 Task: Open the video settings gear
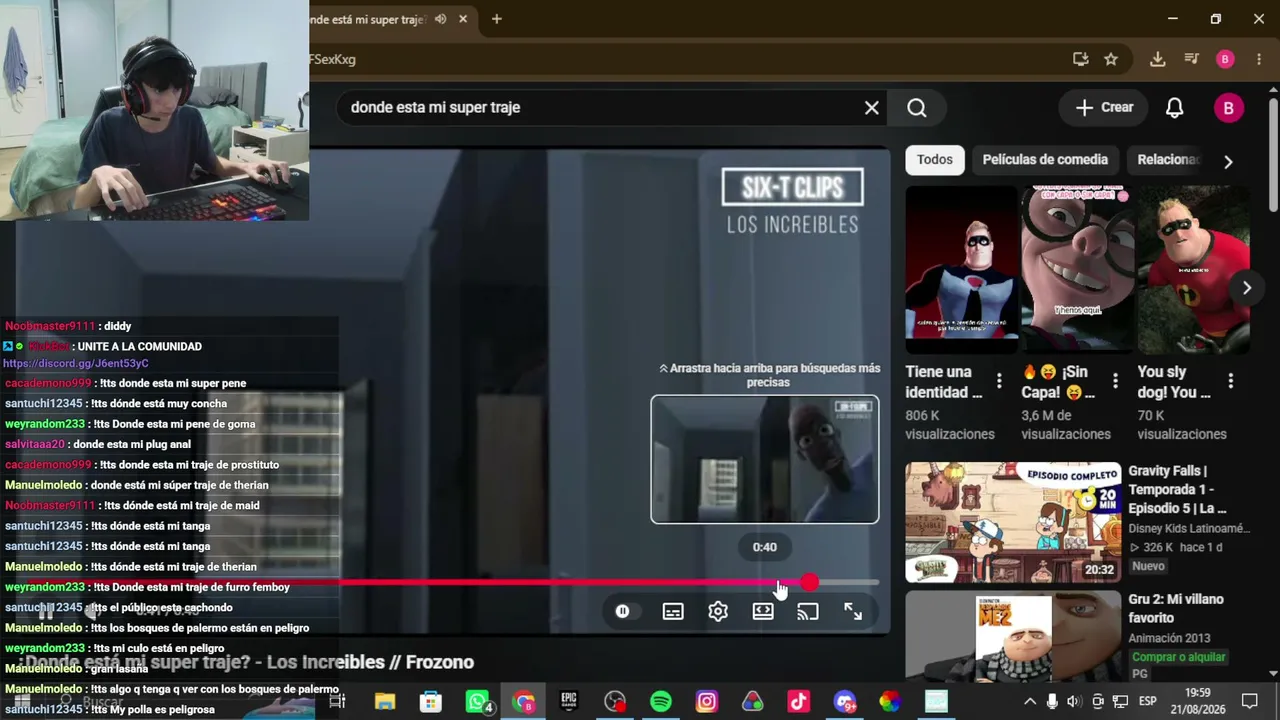718,611
